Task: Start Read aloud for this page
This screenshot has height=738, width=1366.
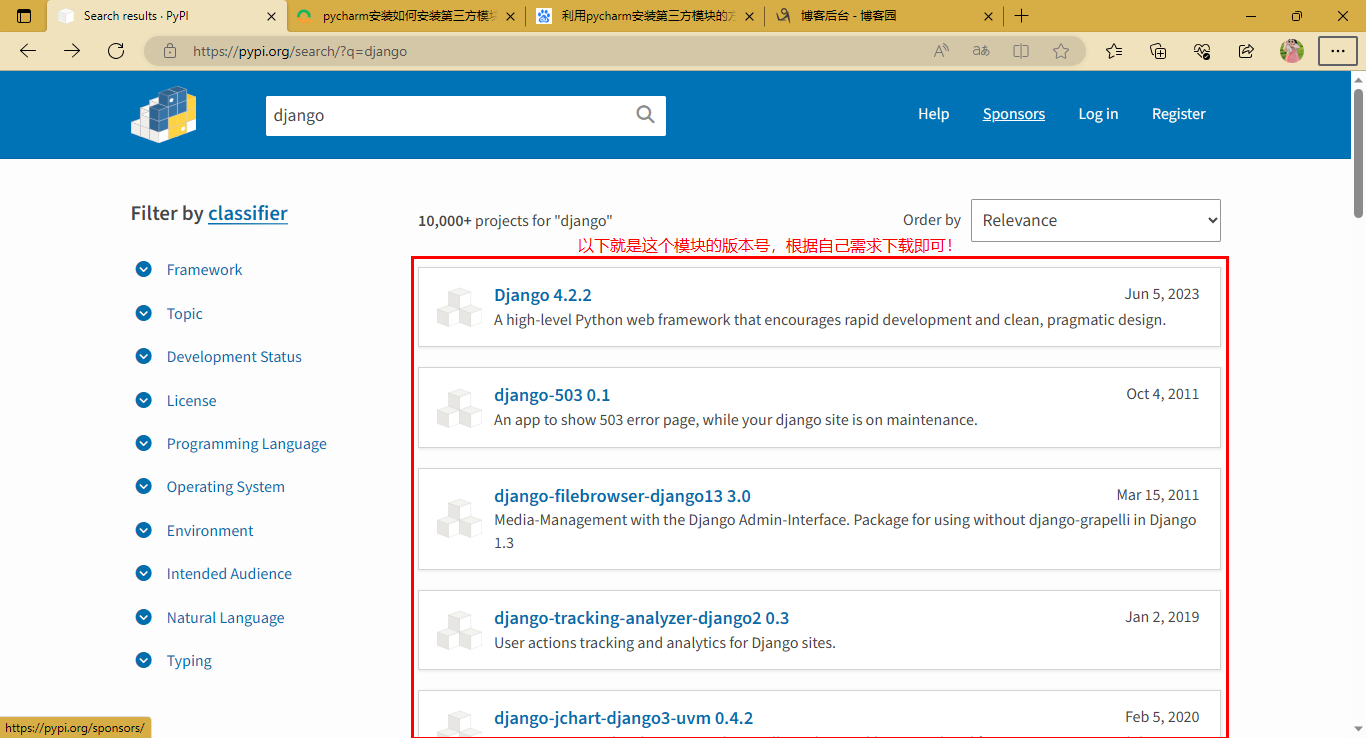Action: coord(941,51)
